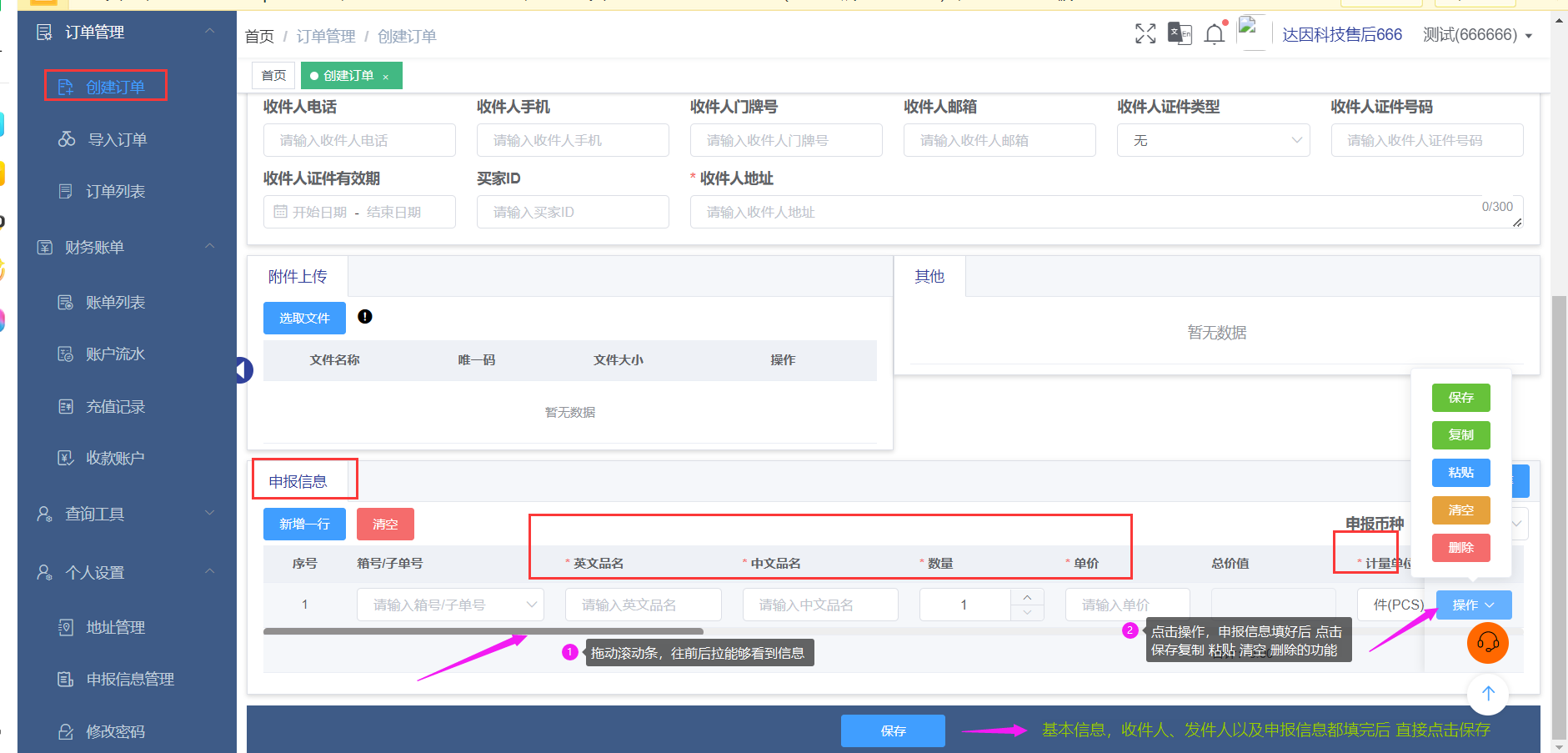Click the attachment upload info icon

click(365, 317)
